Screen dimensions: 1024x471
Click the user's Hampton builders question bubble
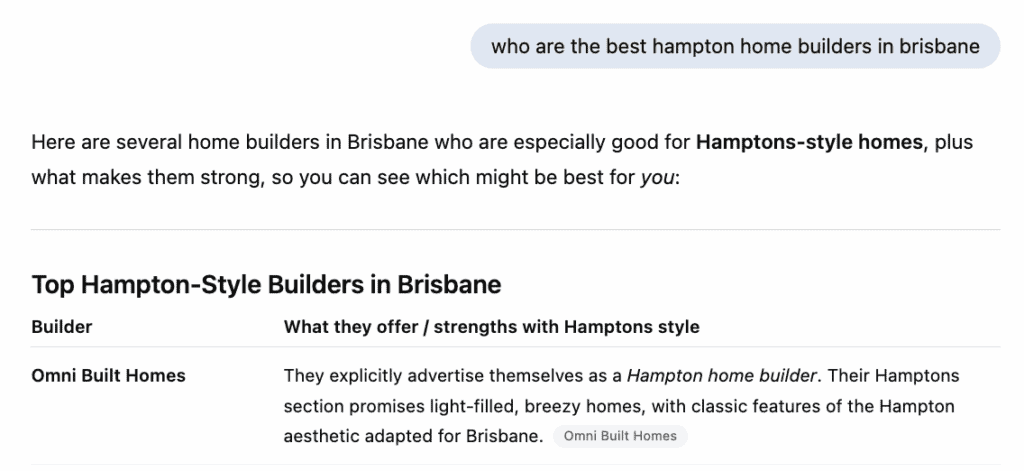[x=735, y=47]
